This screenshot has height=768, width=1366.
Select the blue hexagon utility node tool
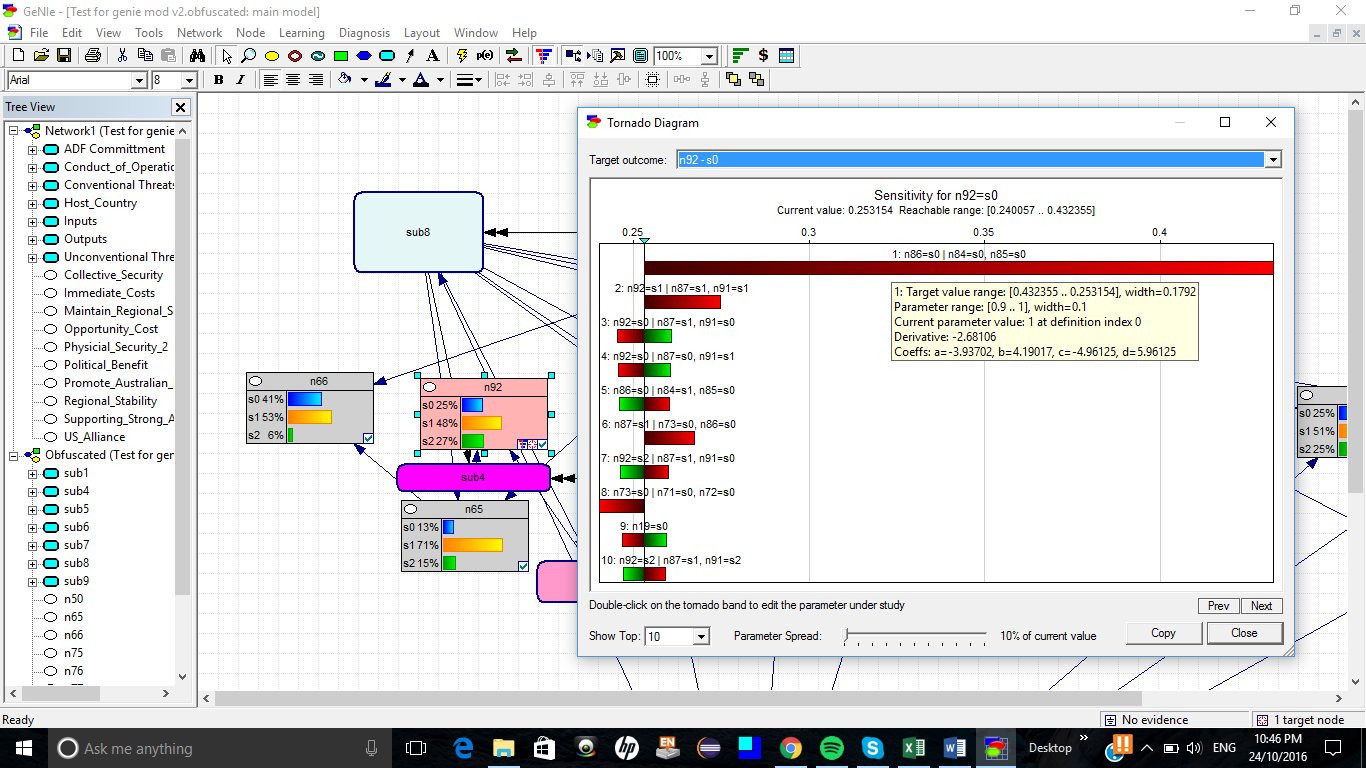point(364,56)
